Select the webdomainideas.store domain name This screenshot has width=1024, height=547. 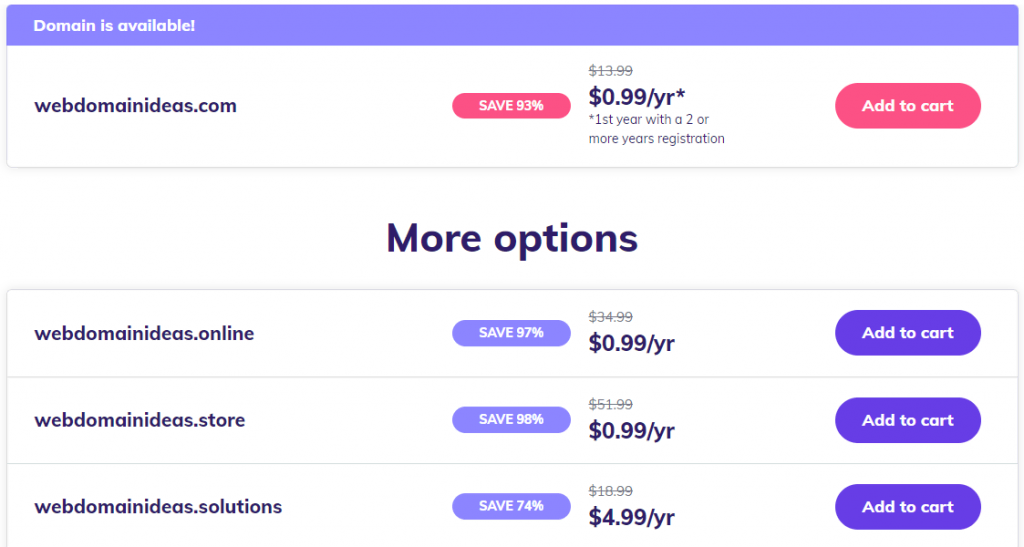(139, 420)
